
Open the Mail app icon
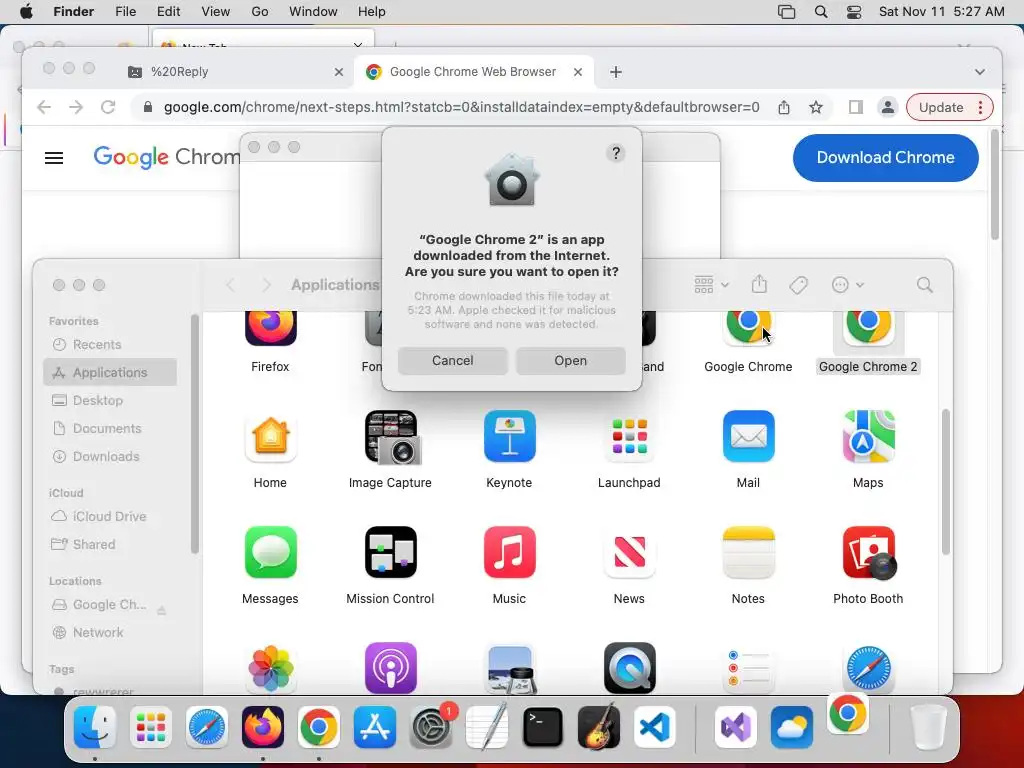pos(748,436)
